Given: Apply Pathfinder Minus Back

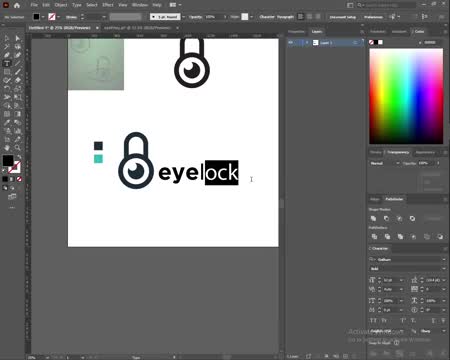Looking at the screenshot, I should [440, 237].
